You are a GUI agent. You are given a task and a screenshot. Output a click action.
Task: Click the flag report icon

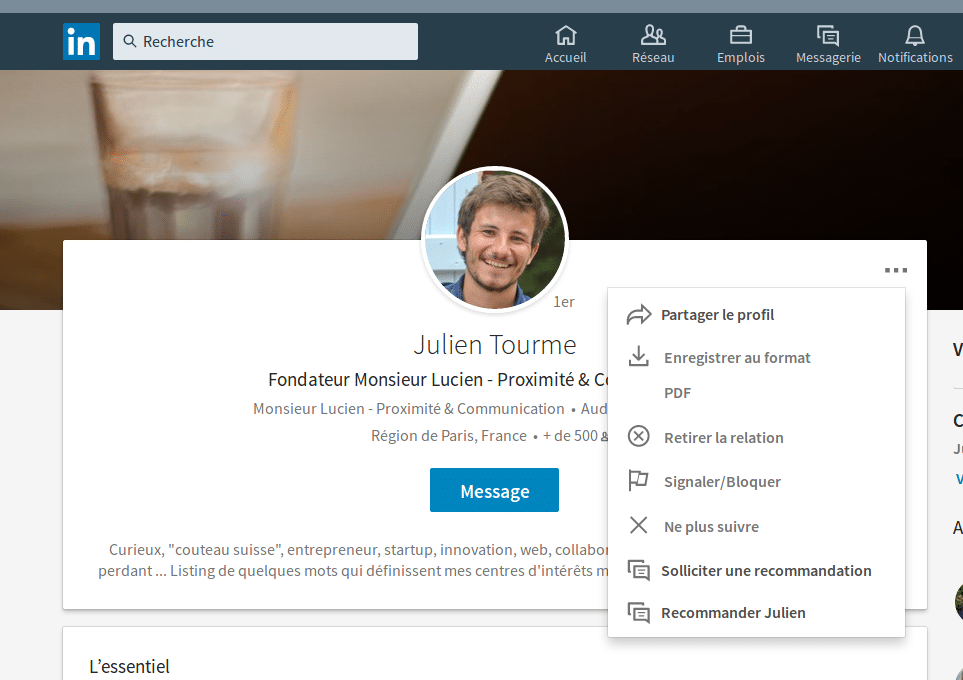[639, 480]
